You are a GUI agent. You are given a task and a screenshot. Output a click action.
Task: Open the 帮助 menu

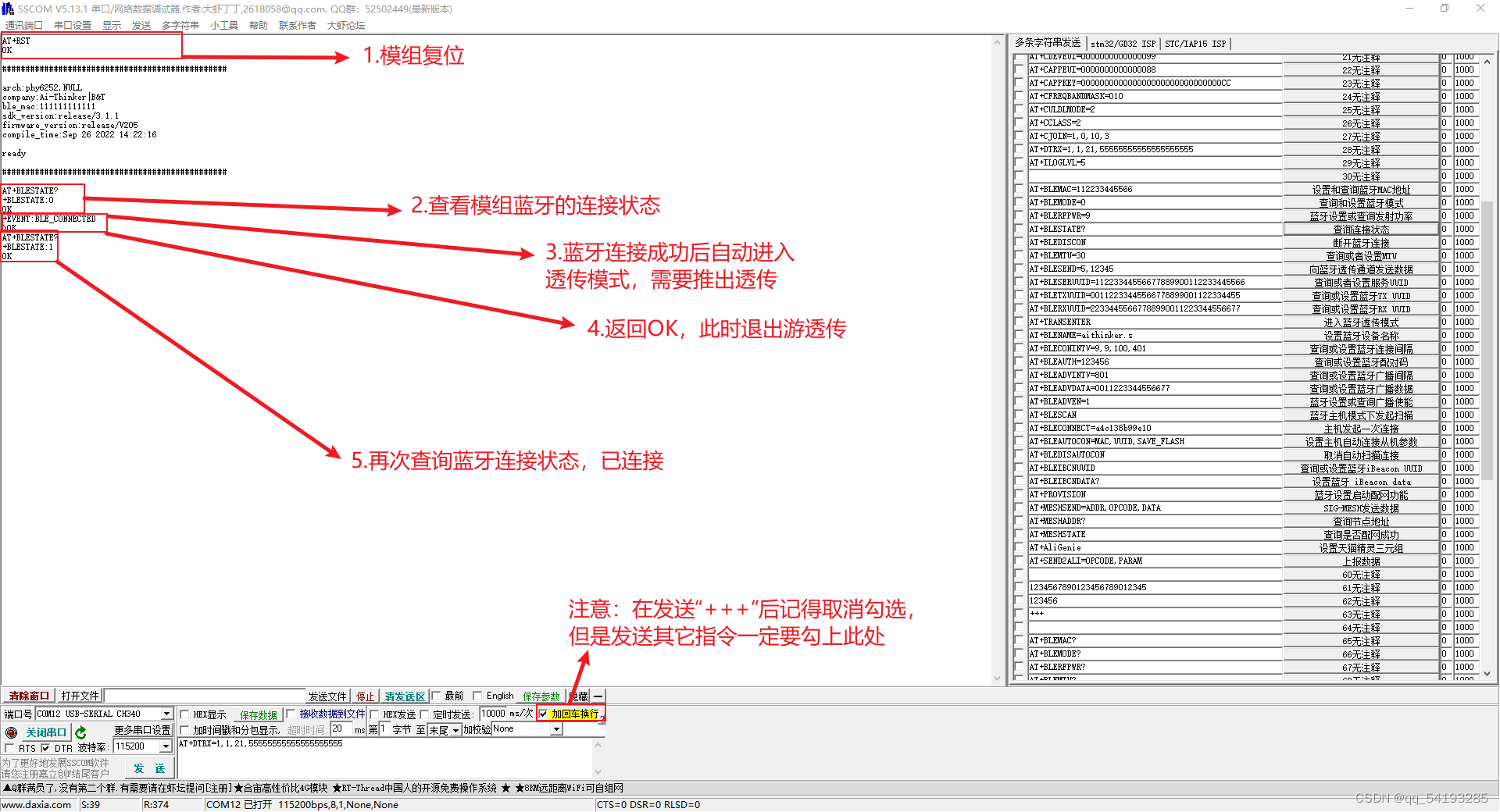click(x=259, y=25)
